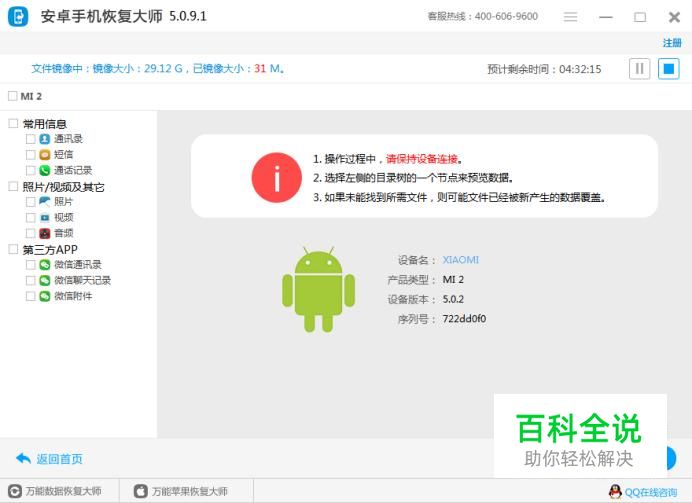Click the contacts icon beside 通讯录
This screenshot has height=503, width=692.
click(45, 139)
